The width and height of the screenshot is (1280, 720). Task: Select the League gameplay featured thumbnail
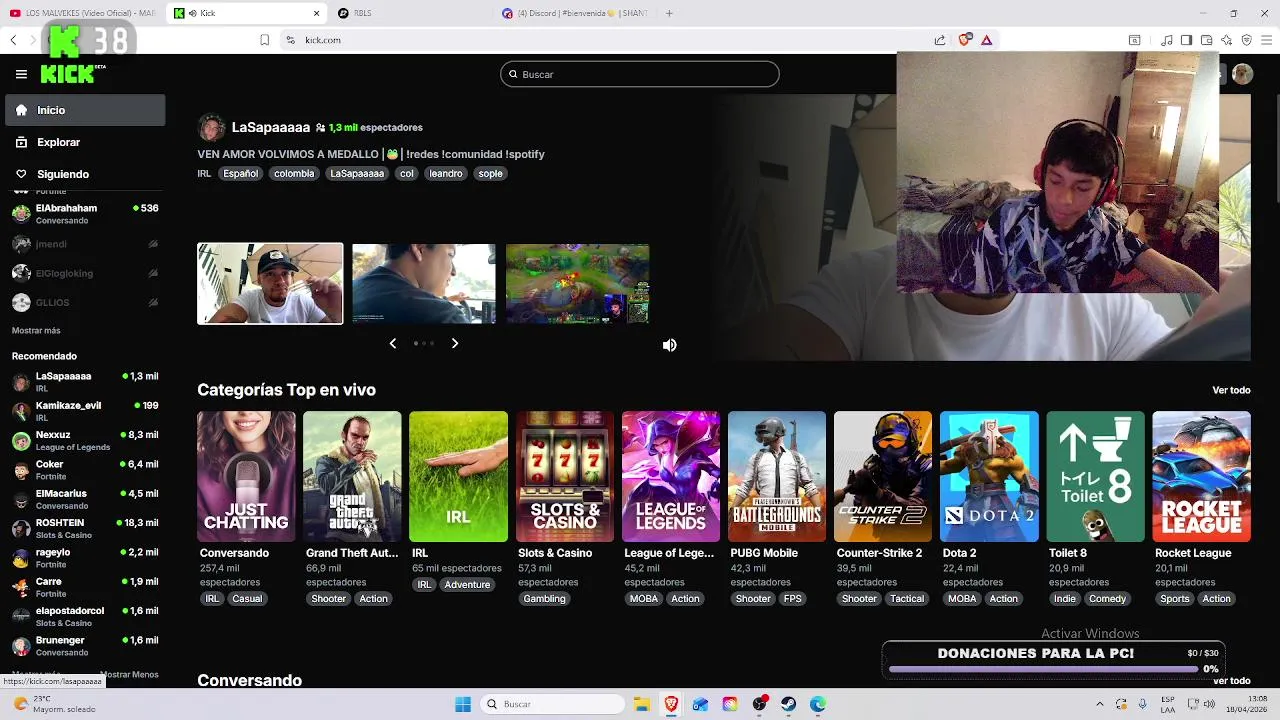click(x=578, y=284)
